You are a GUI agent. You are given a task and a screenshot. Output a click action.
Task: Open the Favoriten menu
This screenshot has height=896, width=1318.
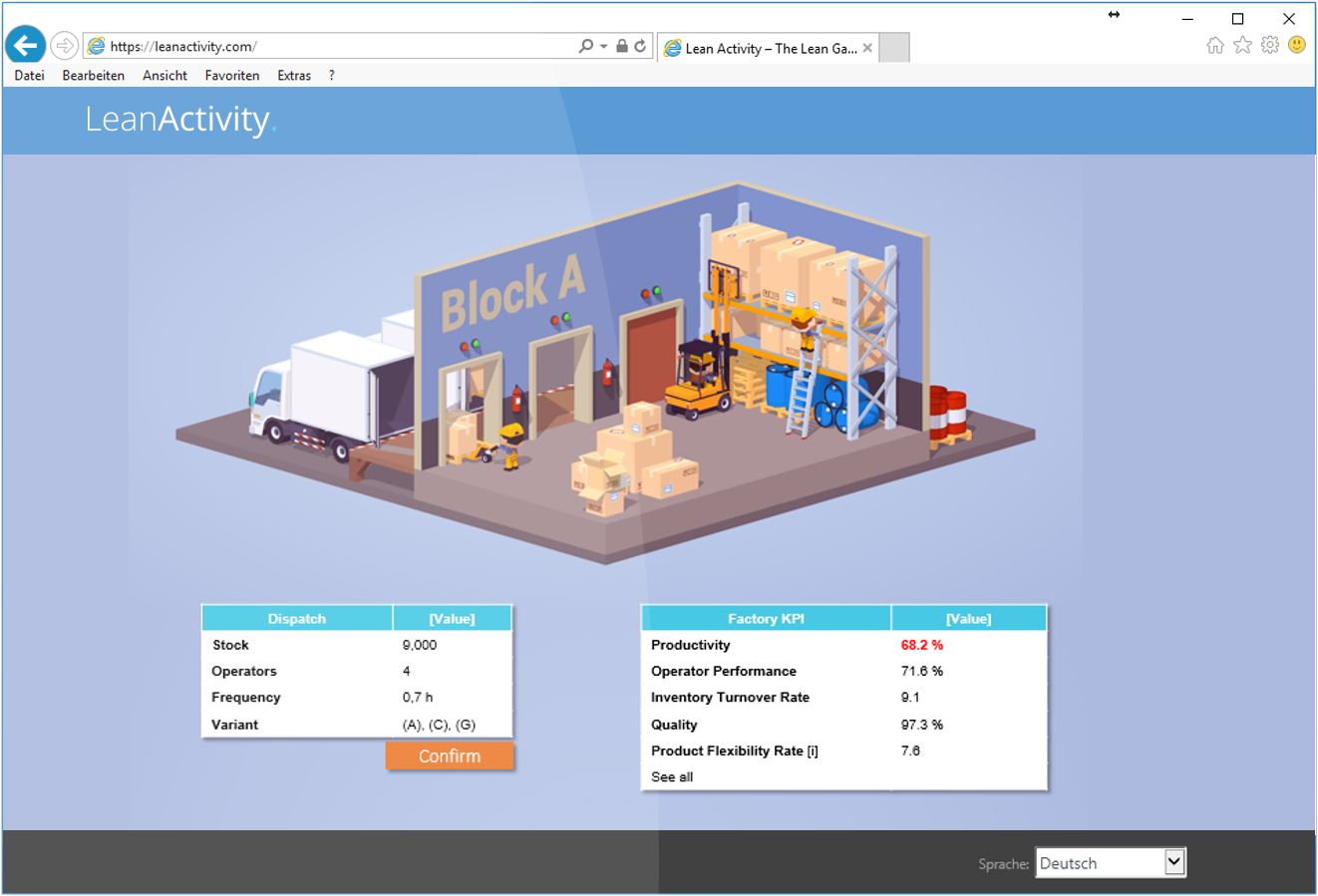[x=231, y=75]
